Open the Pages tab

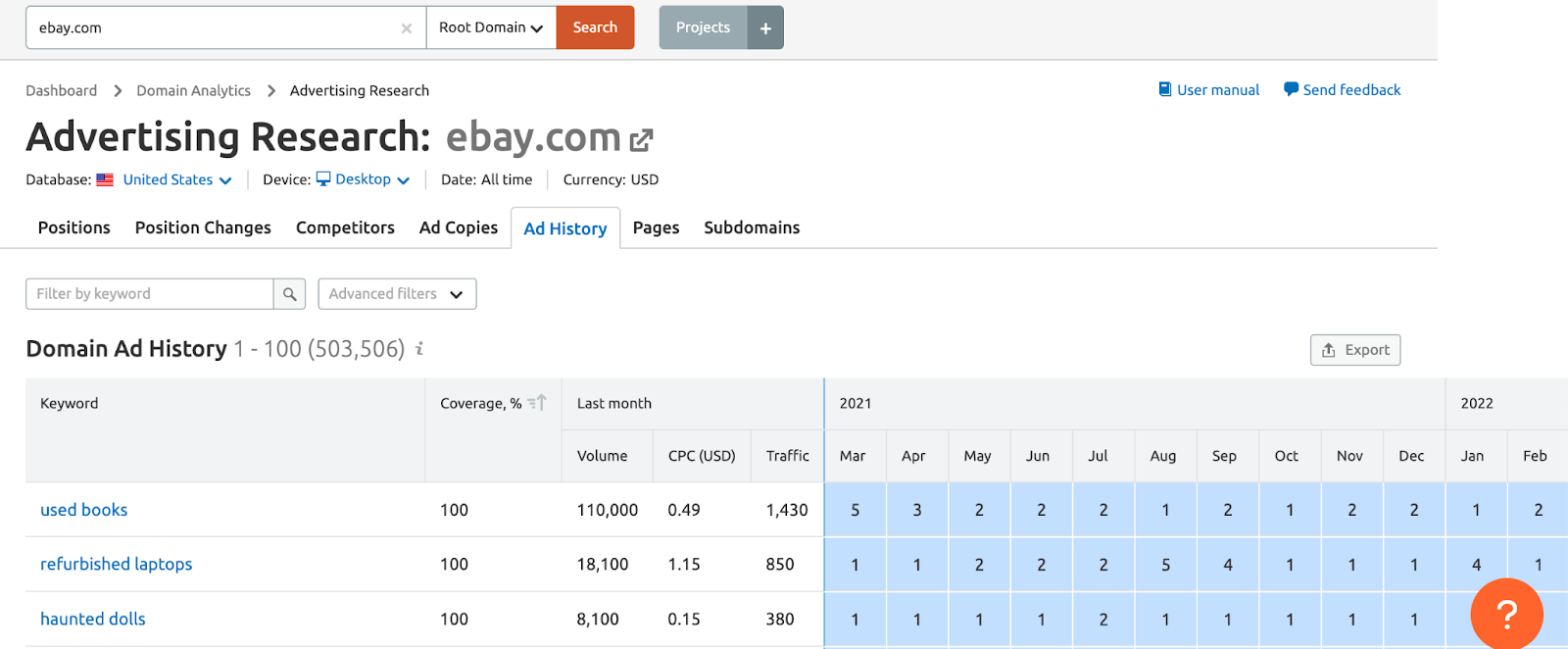[656, 227]
